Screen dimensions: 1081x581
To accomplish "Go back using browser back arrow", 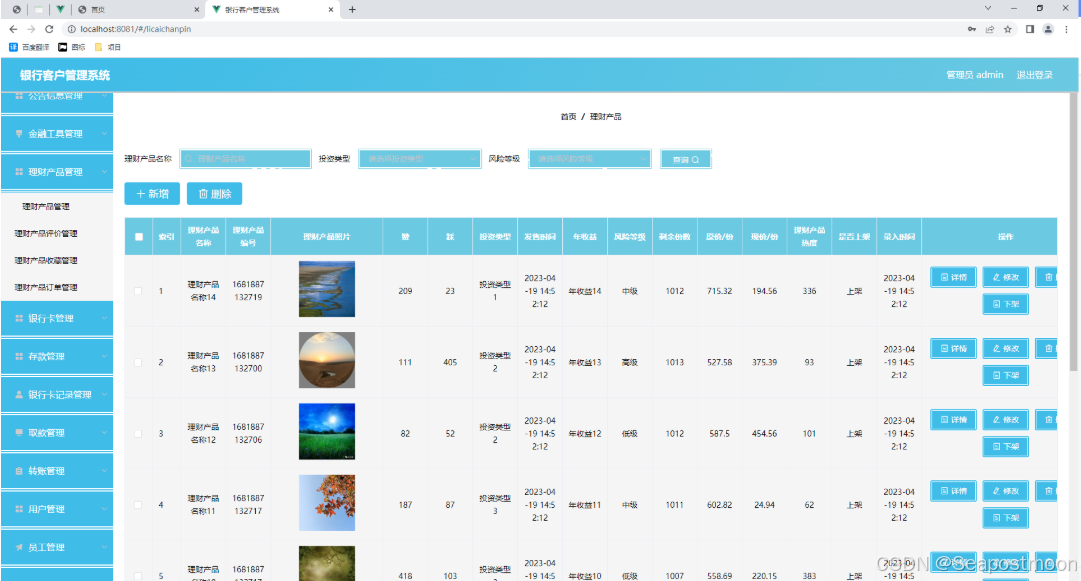I will pos(13,29).
